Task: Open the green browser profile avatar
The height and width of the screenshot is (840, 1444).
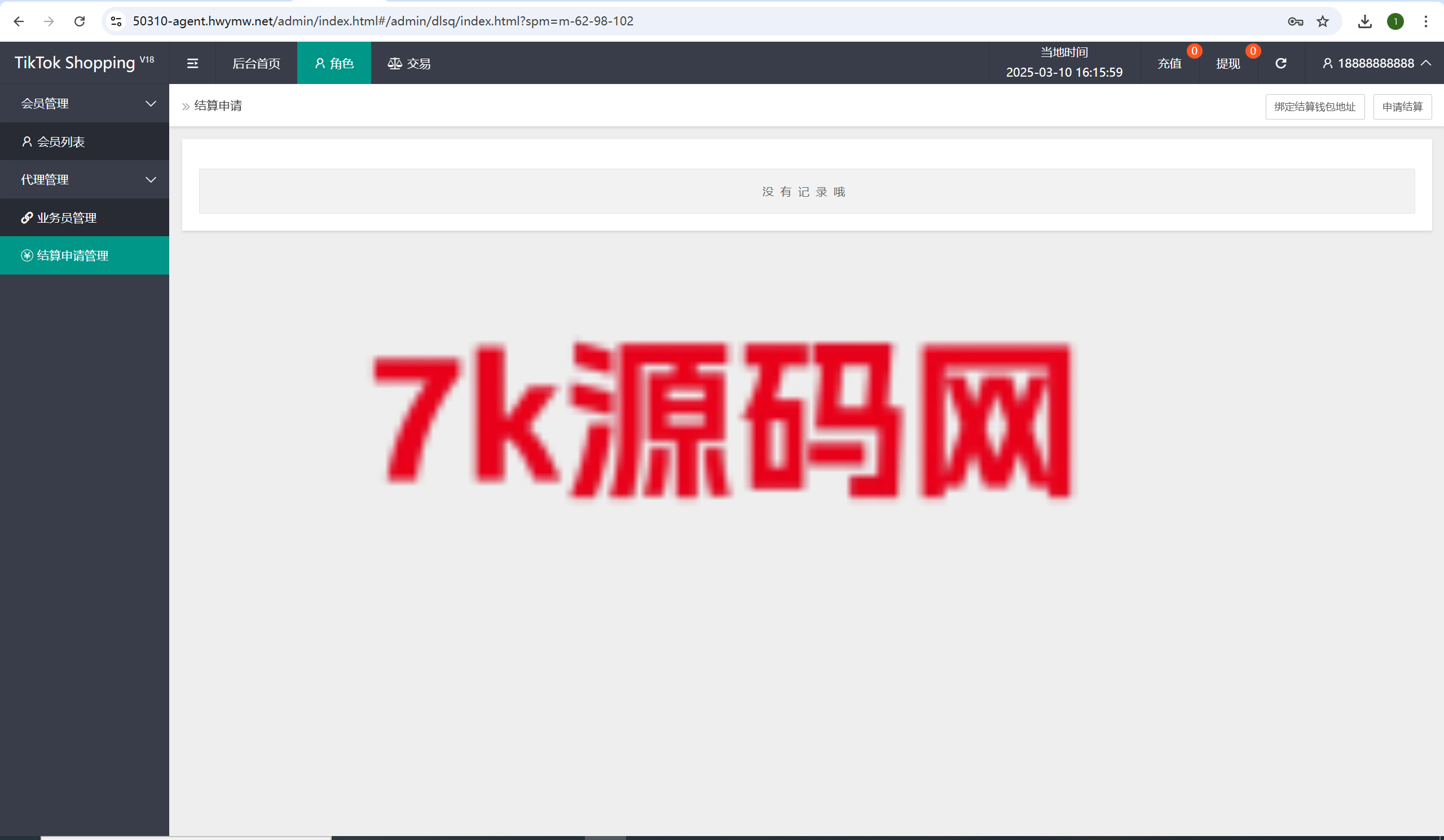Action: point(1395,22)
